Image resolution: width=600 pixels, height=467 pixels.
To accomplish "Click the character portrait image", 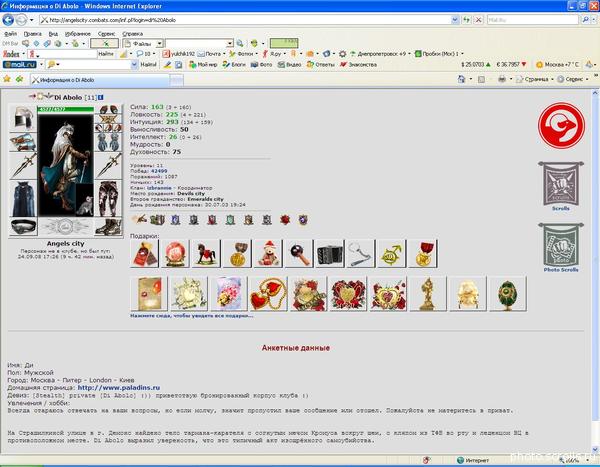I will 65,165.
